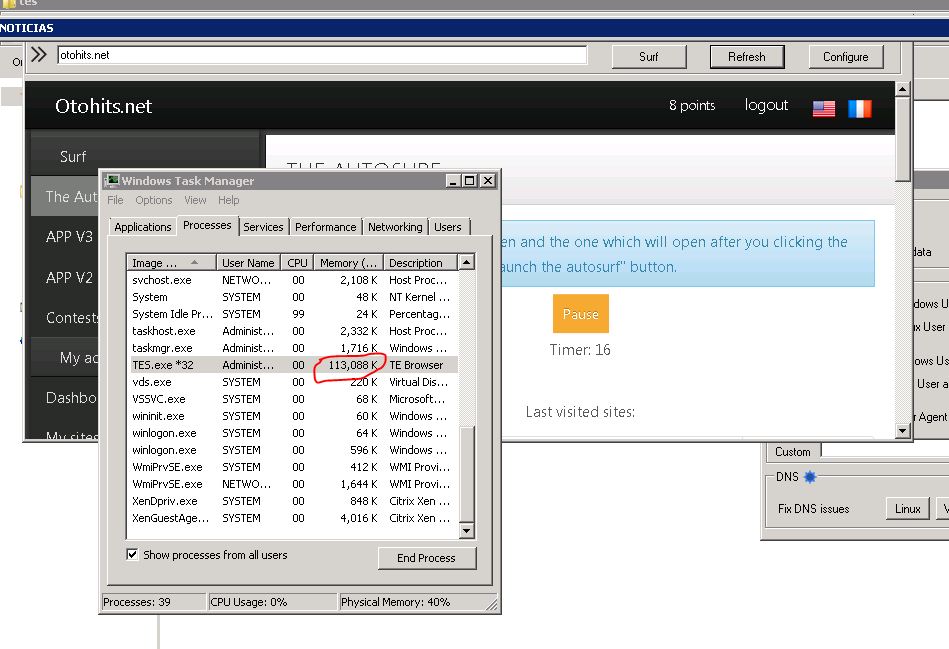The width and height of the screenshot is (949, 649).
Task: Open the Options menu in Task Manager
Action: (153, 200)
